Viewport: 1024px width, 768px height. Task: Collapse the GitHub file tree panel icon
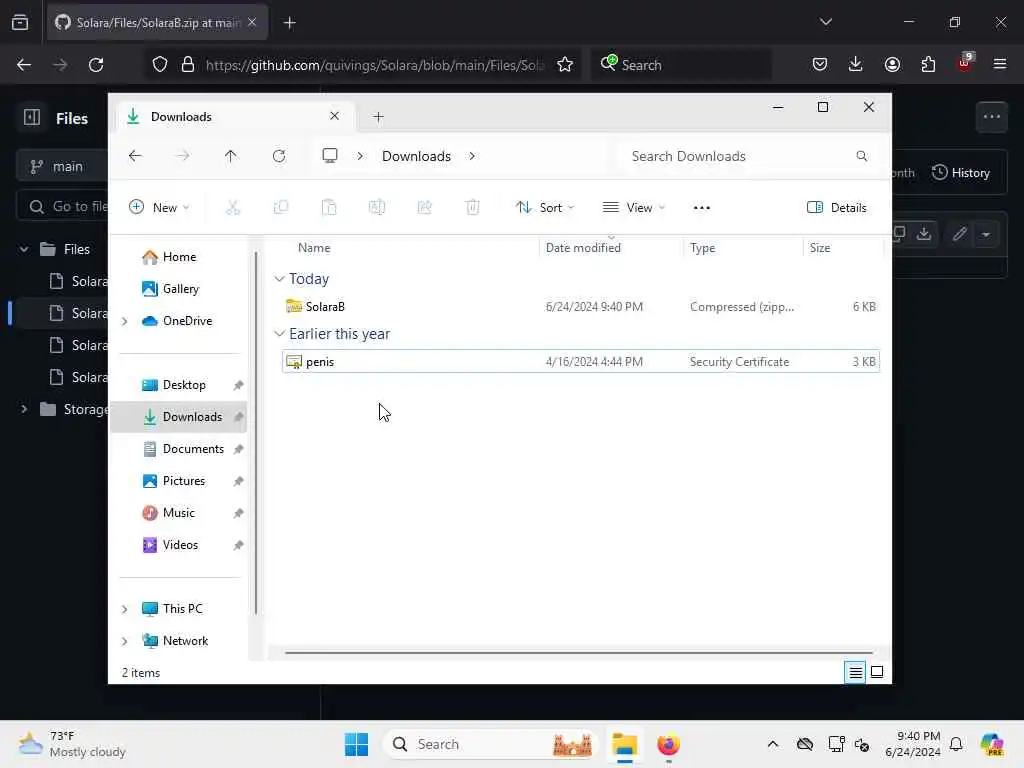point(31,118)
